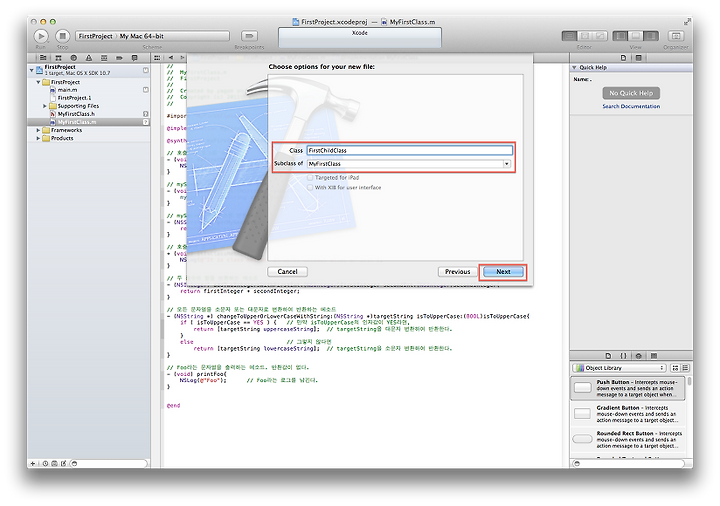The width and height of the screenshot is (720, 506).
Task: Show the Quick Help inspector tab
Action: click(638, 58)
